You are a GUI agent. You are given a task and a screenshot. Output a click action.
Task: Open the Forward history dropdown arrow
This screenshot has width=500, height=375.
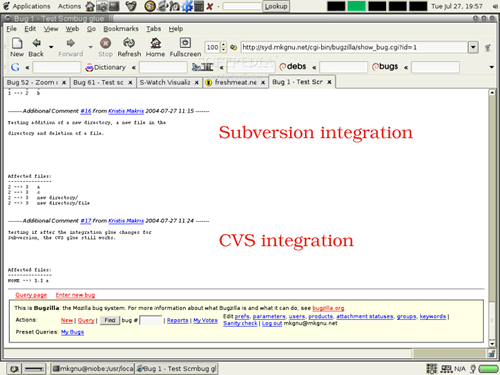click(x=90, y=47)
